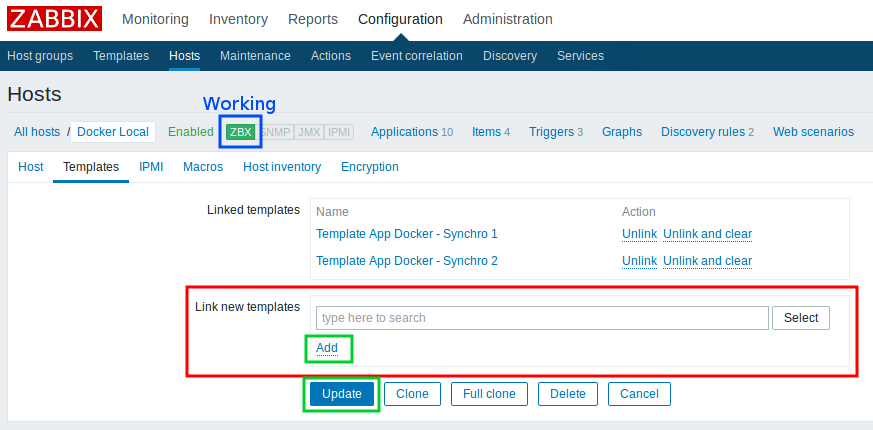
Task: Click the Update button
Action: [x=342, y=394]
